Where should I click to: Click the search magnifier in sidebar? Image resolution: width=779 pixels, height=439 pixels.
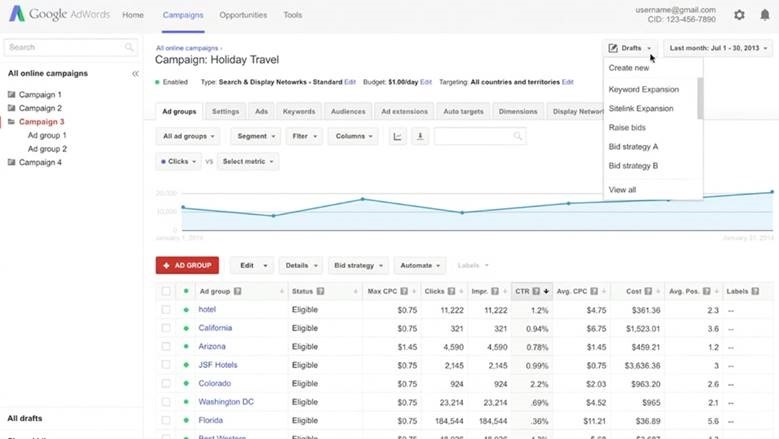coord(129,47)
